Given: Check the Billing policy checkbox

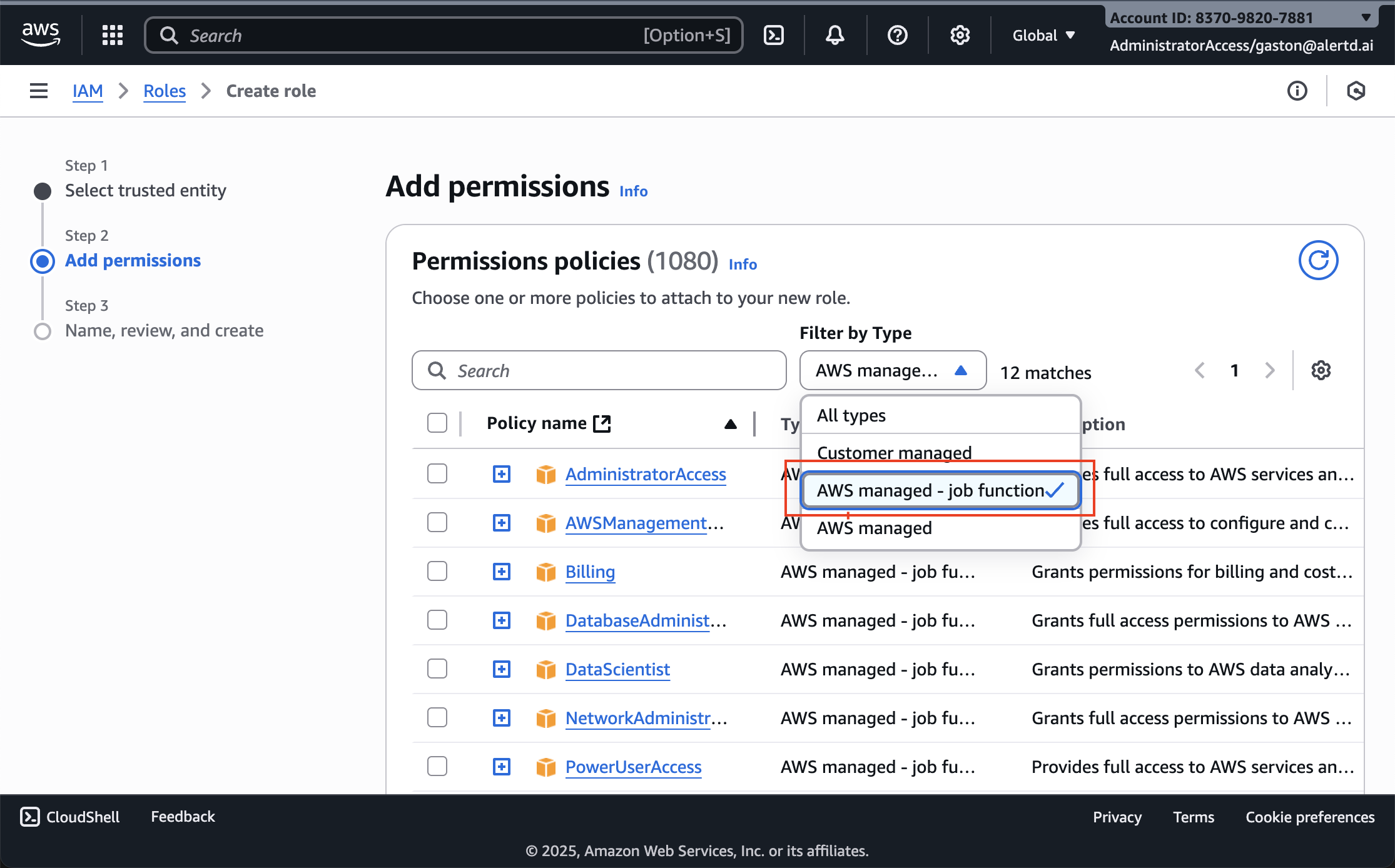Looking at the screenshot, I should [437, 571].
